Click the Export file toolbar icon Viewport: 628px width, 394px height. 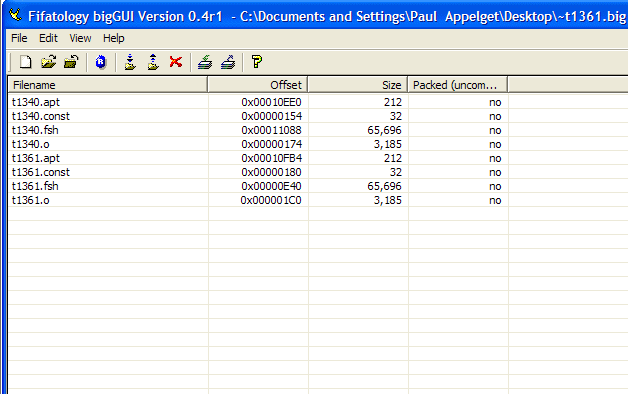point(153,62)
